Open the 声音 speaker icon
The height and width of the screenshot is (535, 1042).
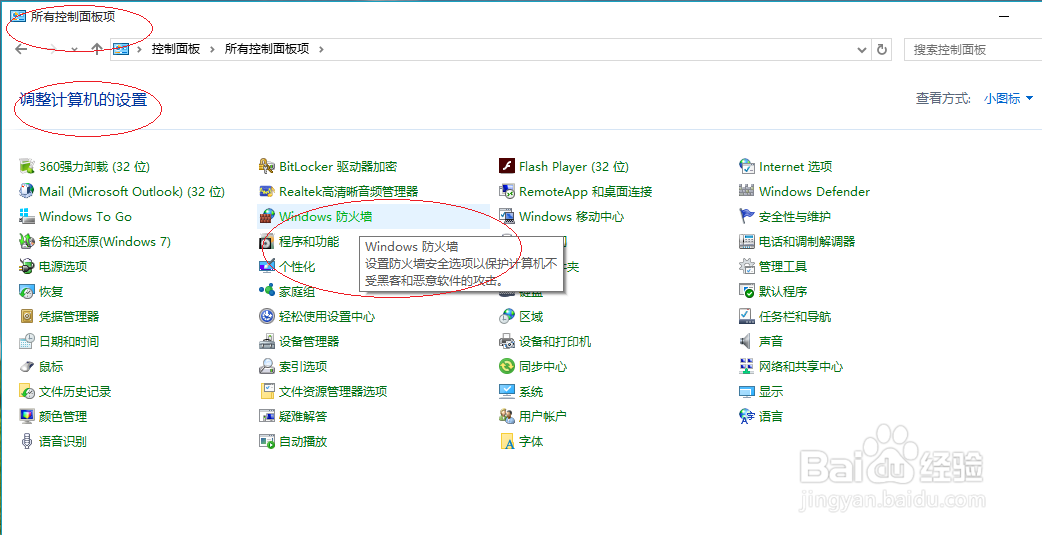[x=747, y=342]
